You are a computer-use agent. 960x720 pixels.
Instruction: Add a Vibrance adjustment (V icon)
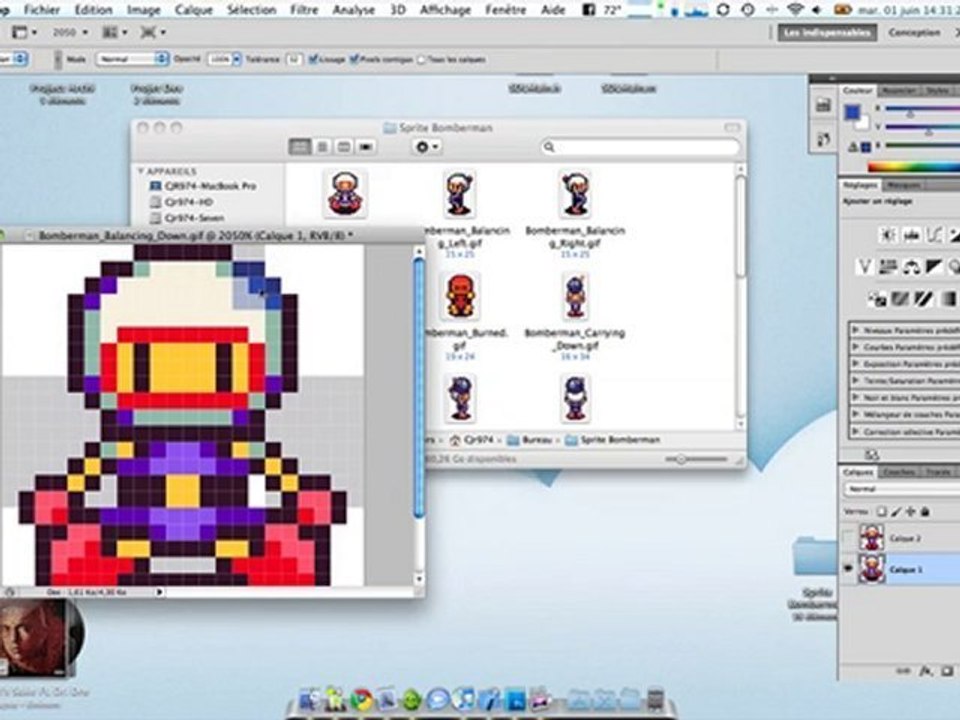pos(864,267)
